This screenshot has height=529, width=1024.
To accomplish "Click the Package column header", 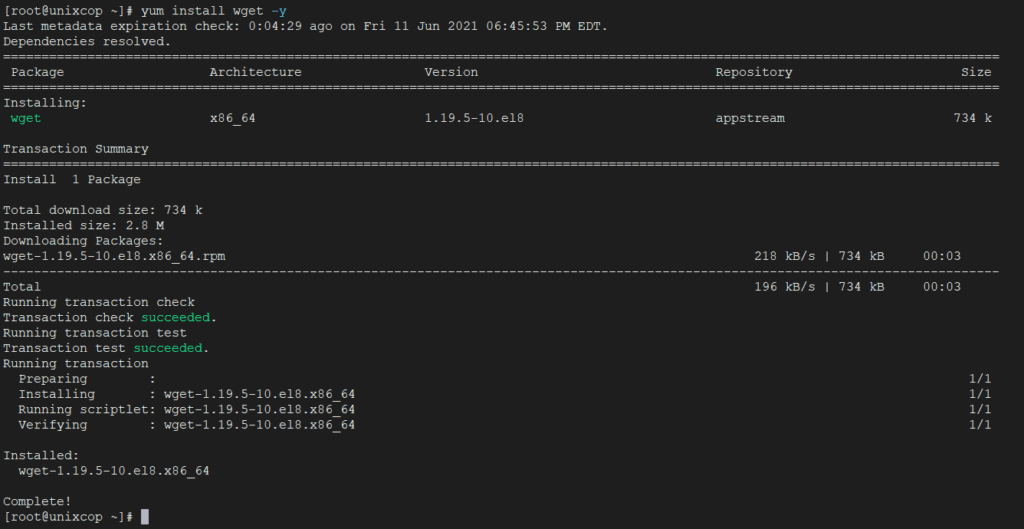I will coord(37,72).
